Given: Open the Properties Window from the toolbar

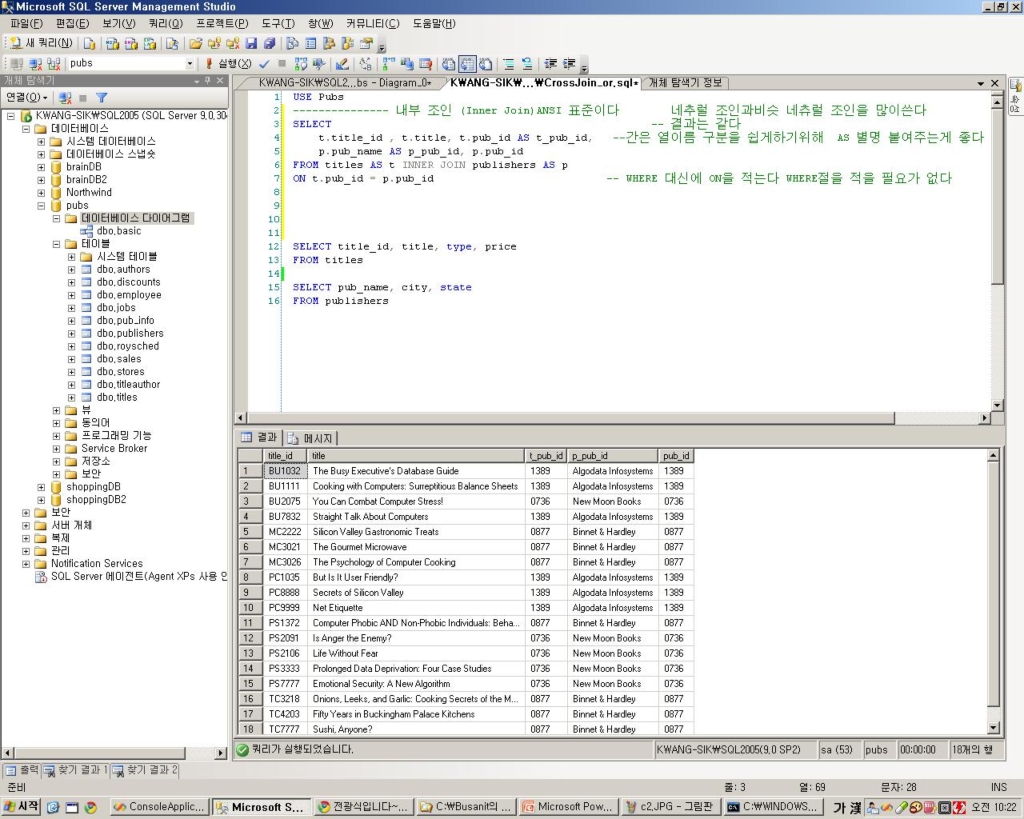Looking at the screenshot, I should (x=366, y=44).
